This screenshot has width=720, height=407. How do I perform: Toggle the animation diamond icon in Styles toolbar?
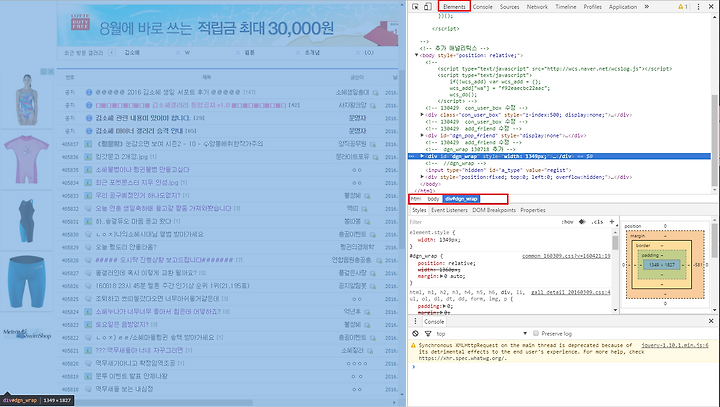coord(582,222)
